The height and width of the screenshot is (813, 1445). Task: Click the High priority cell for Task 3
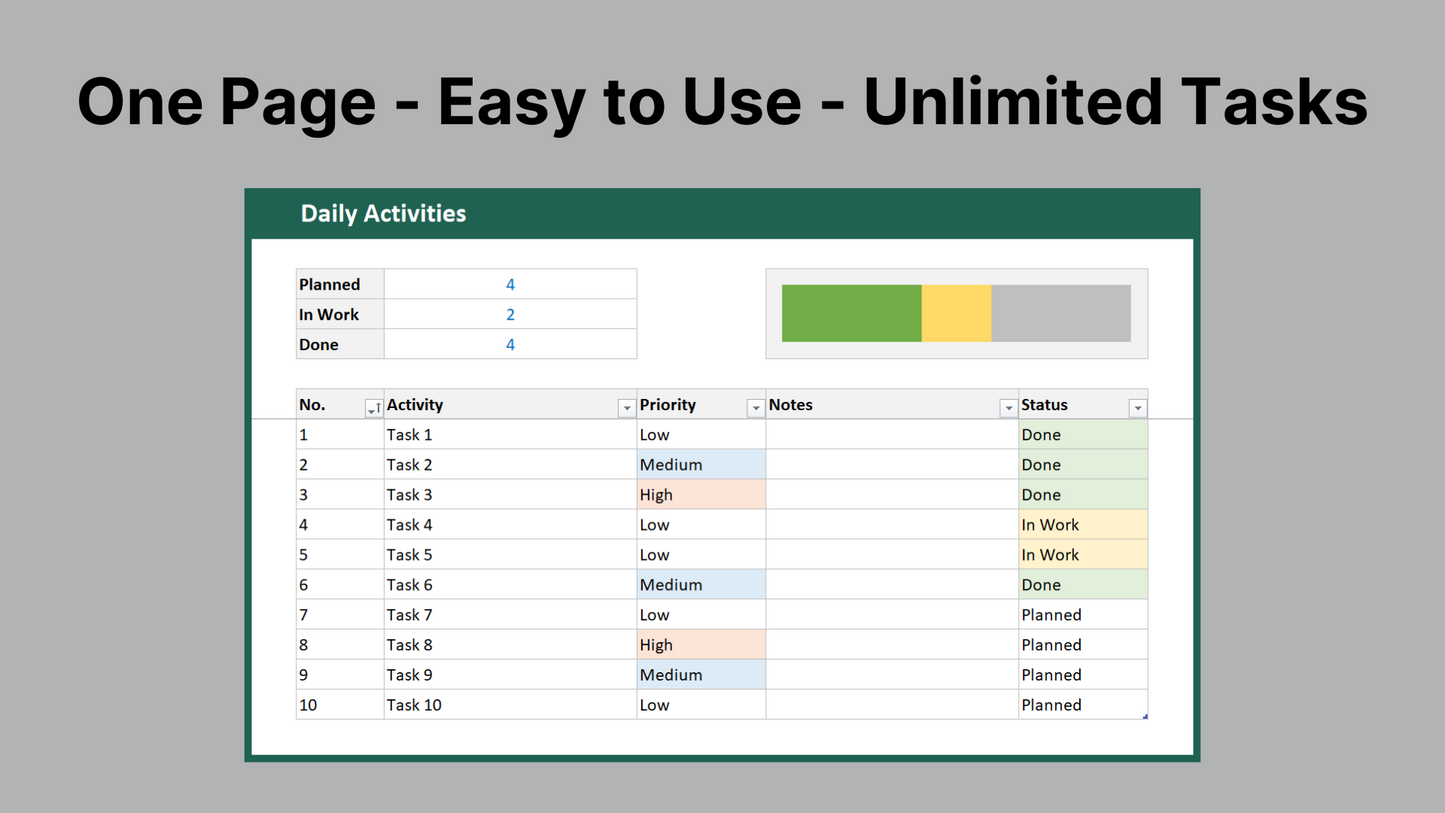tap(701, 495)
